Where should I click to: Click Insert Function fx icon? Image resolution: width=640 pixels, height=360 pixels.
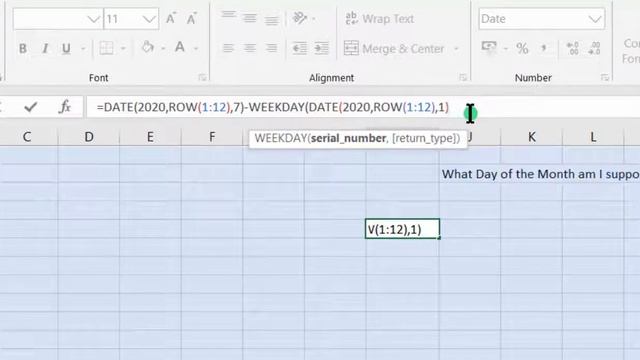coord(64,107)
